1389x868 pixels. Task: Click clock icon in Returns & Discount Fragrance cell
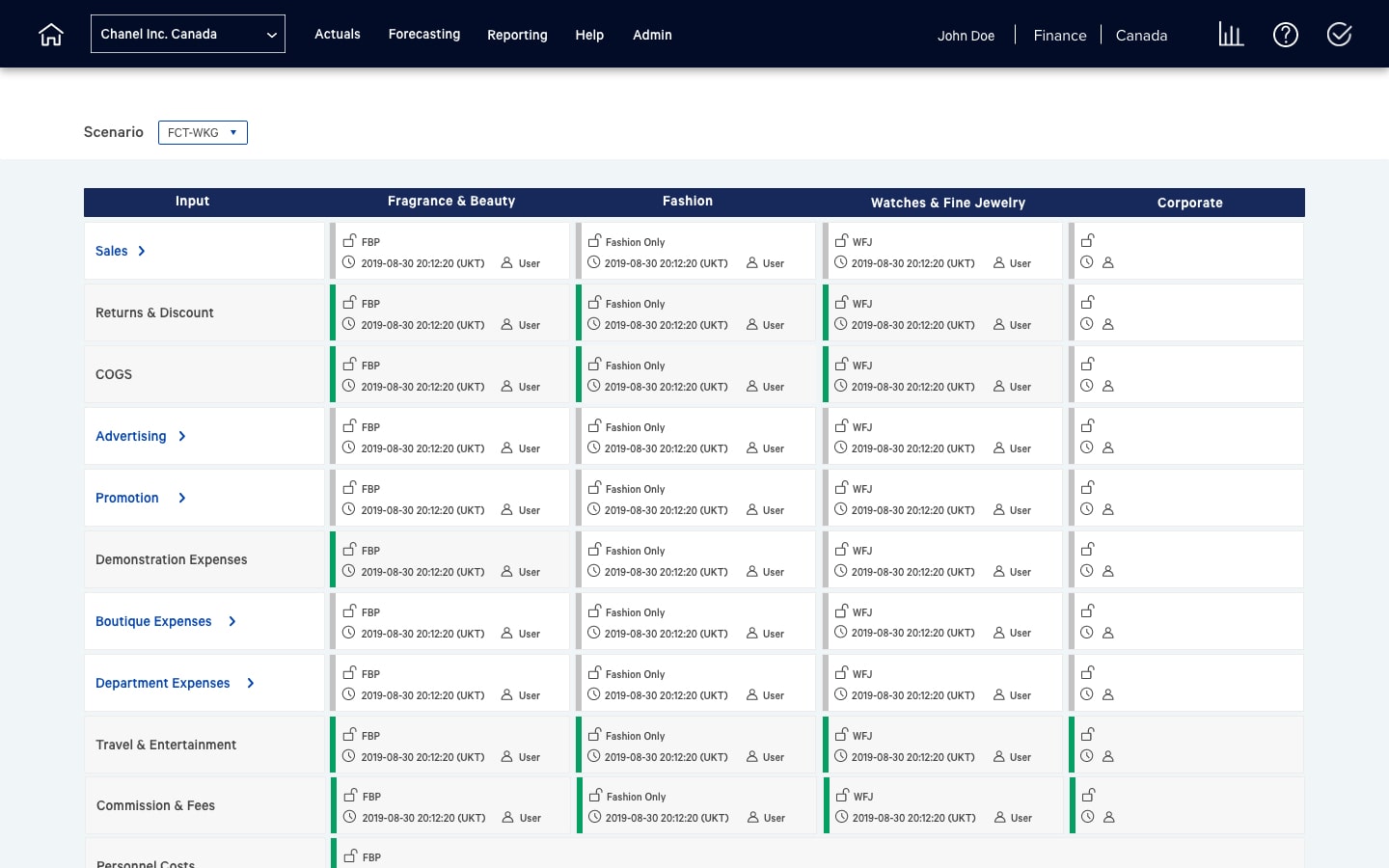point(349,324)
